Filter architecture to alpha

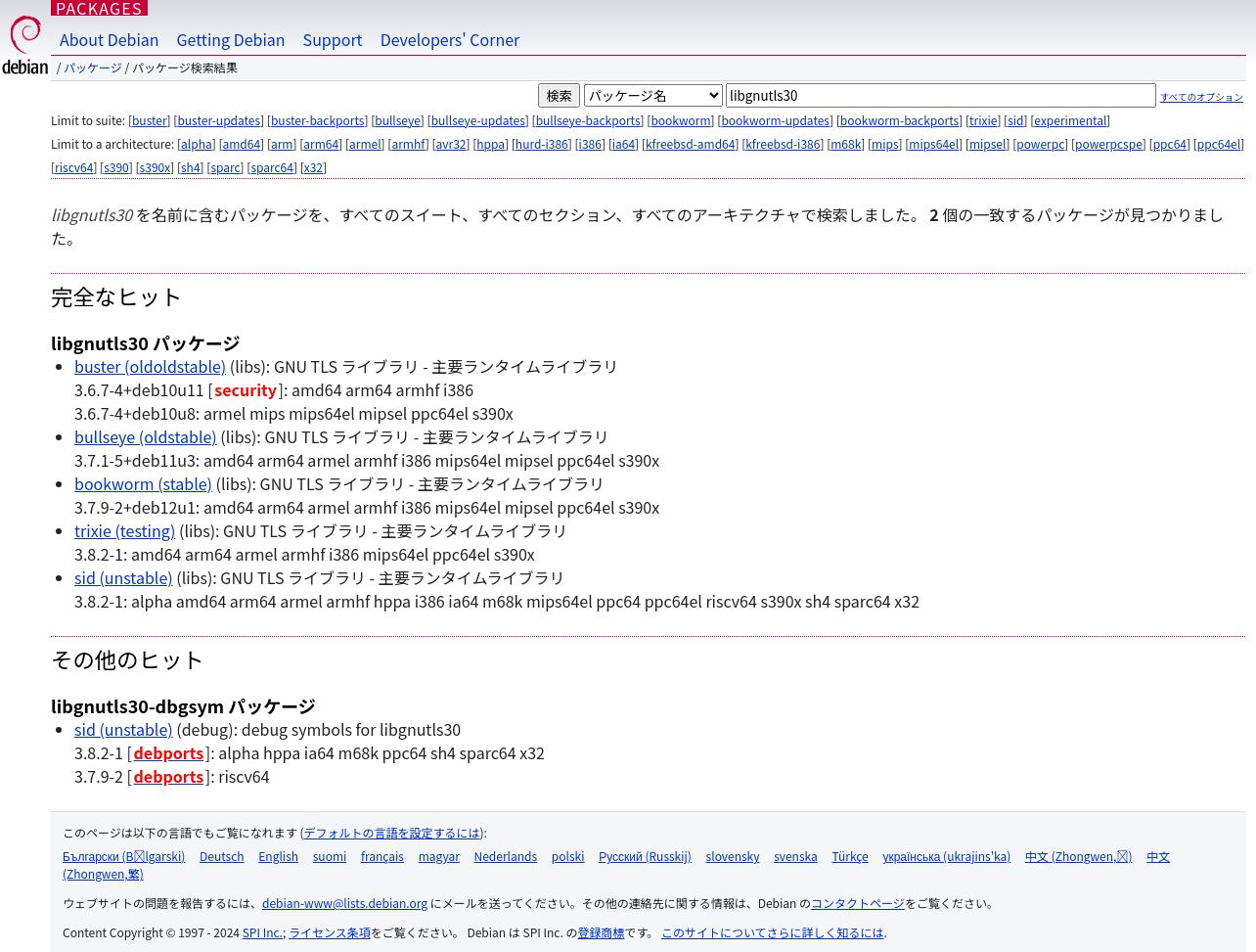click(x=196, y=144)
